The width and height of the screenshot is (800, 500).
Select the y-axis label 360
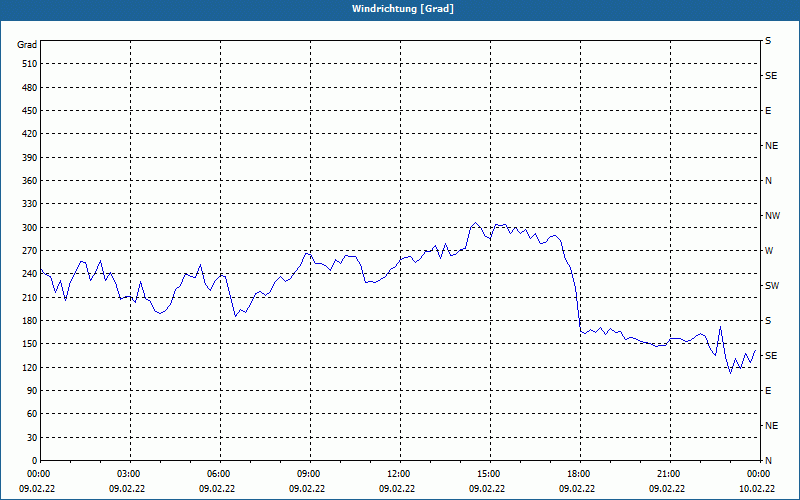(30, 181)
